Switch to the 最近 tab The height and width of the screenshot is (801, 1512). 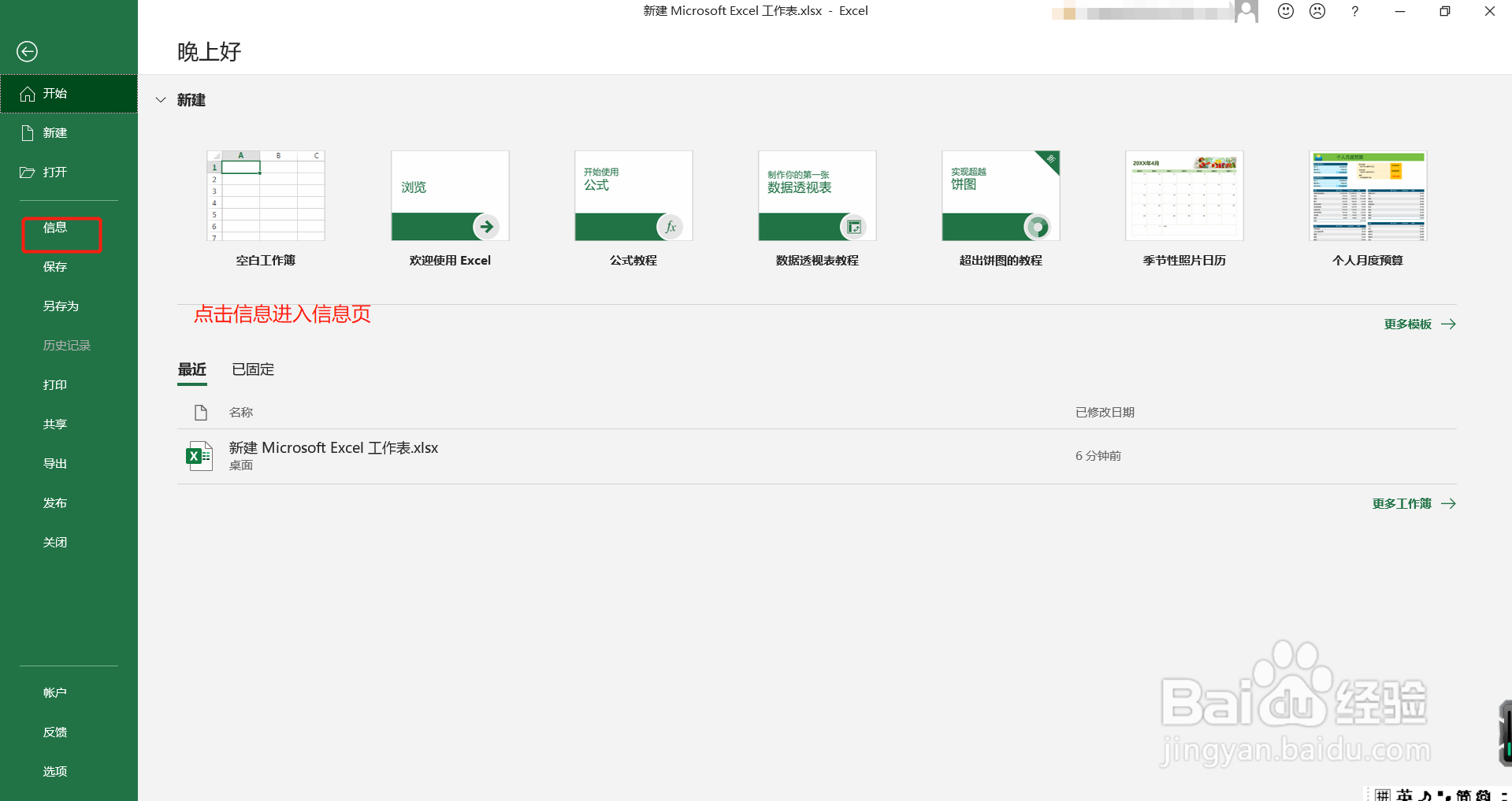192,369
